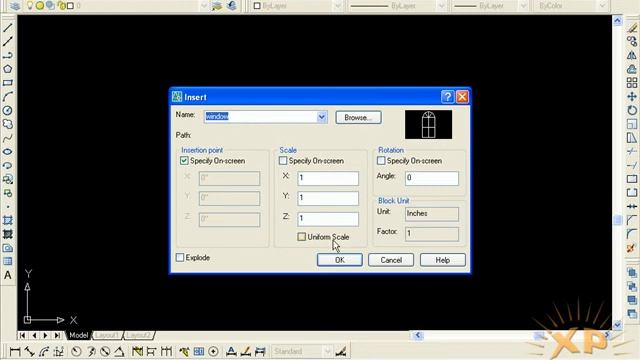This screenshot has height=360, width=640.
Task: Switch to the Model tab
Action: point(78,335)
